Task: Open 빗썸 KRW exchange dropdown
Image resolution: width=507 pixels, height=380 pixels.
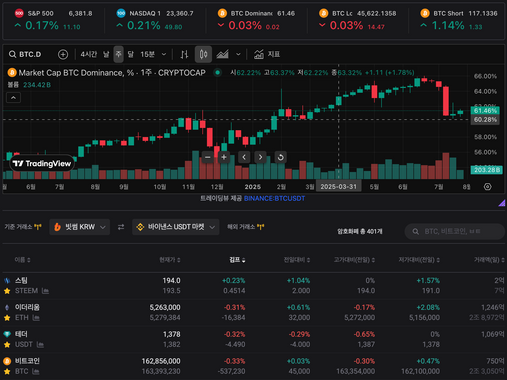Action: [x=80, y=227]
